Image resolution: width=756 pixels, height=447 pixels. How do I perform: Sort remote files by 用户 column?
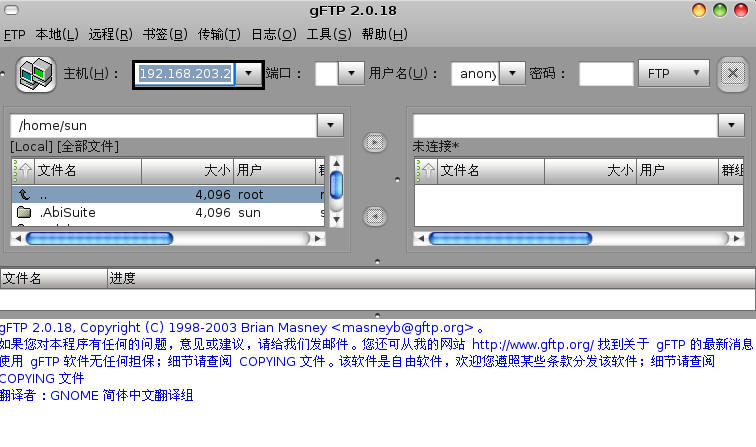pyautogui.click(x=677, y=170)
